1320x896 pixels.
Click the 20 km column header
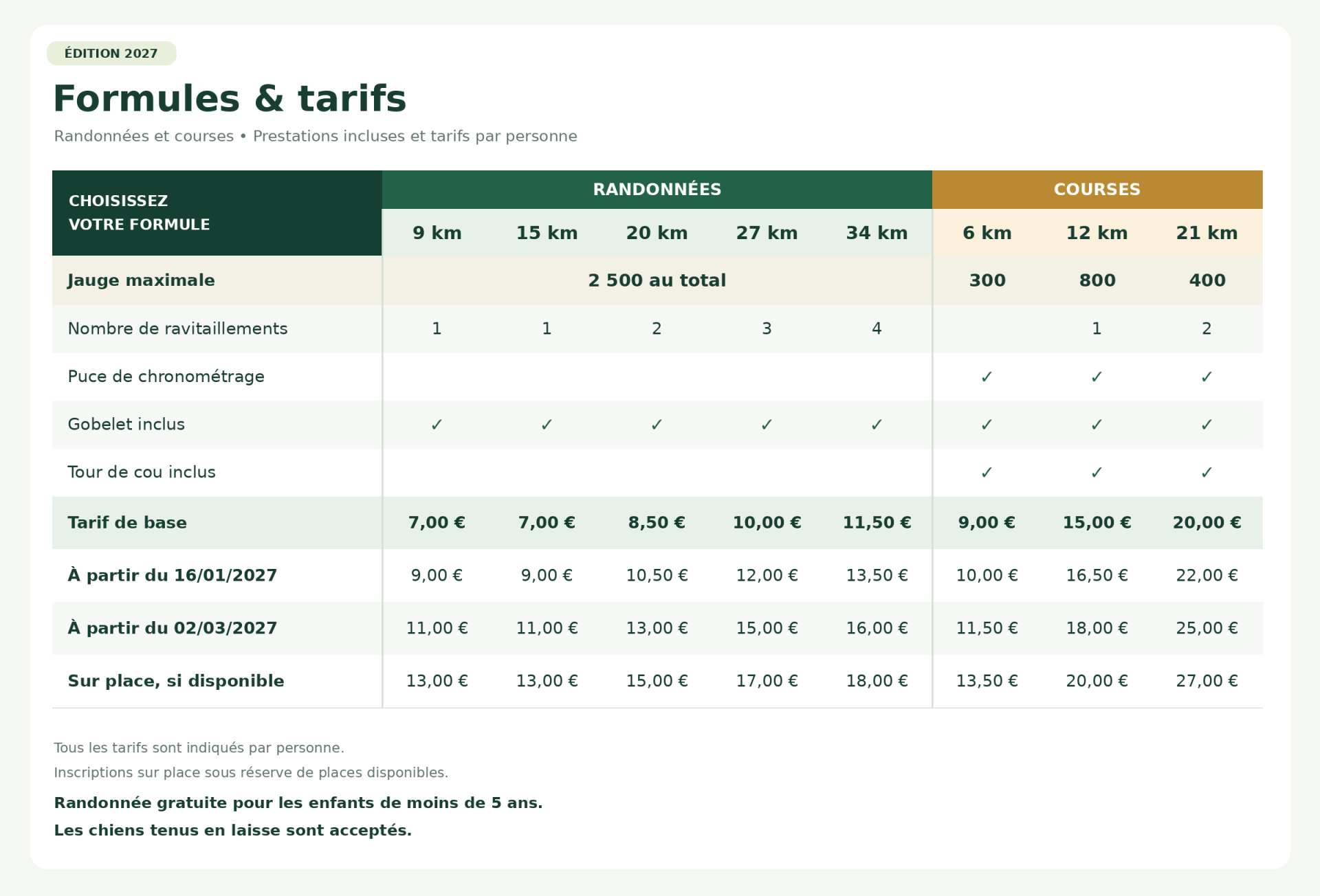pos(657,233)
